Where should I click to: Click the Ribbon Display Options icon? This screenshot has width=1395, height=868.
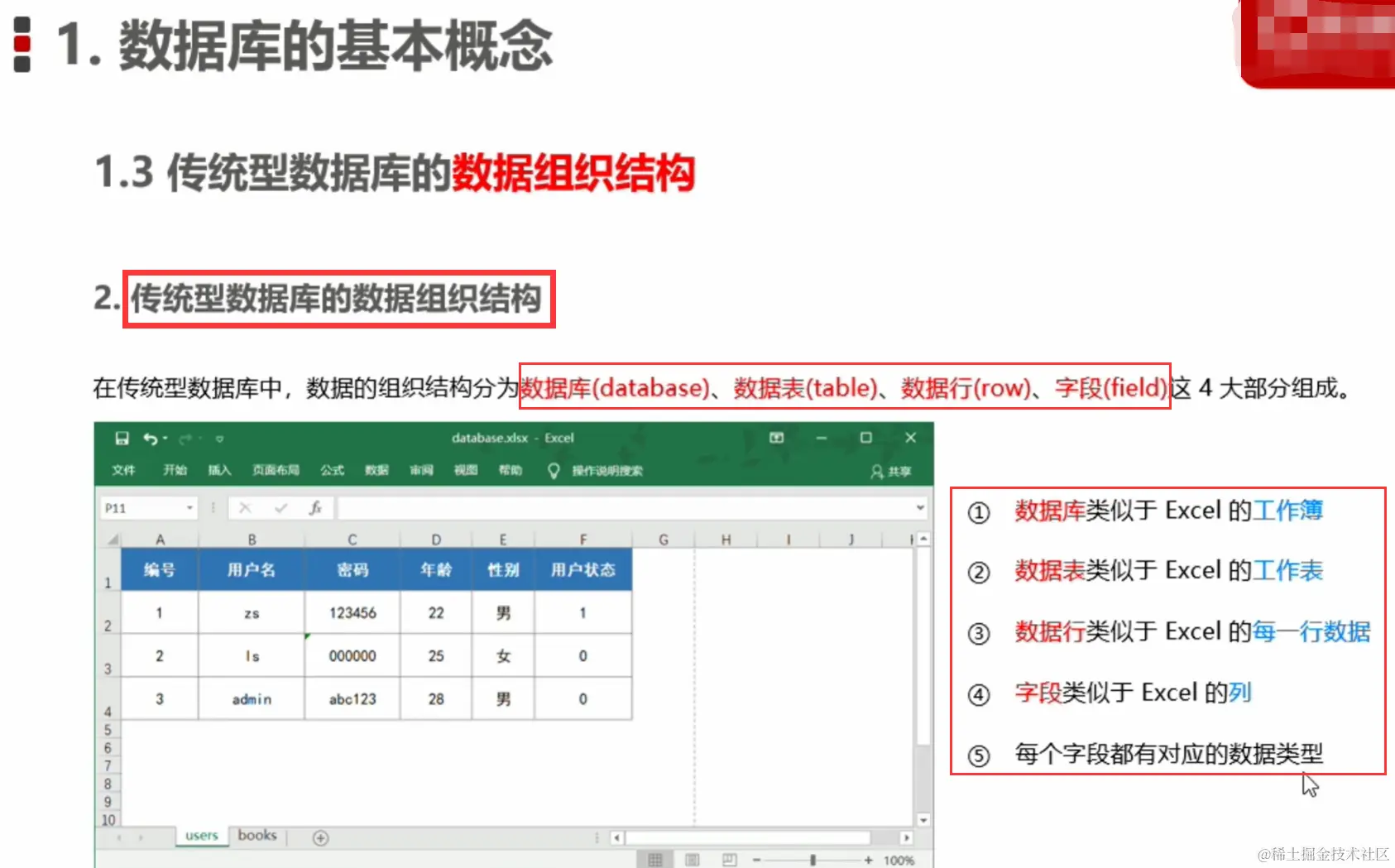pyautogui.click(x=776, y=438)
